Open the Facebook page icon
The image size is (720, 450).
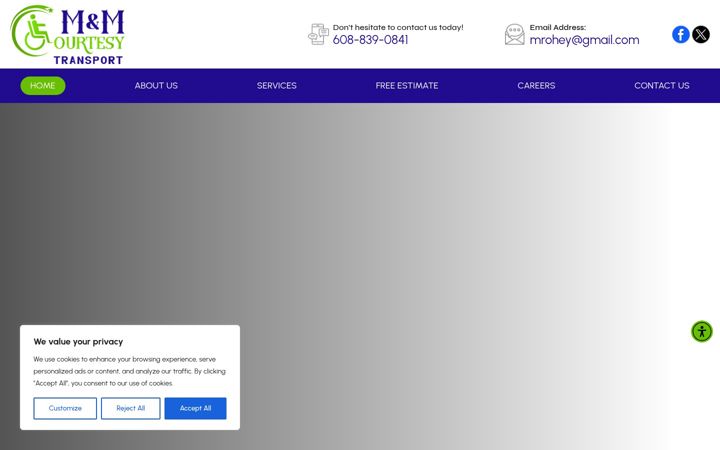point(681,34)
